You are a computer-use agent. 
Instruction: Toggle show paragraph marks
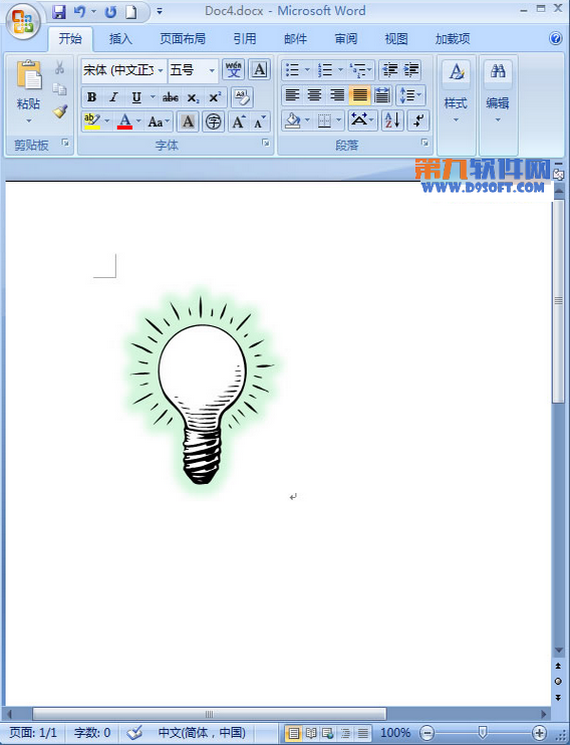pos(418,121)
